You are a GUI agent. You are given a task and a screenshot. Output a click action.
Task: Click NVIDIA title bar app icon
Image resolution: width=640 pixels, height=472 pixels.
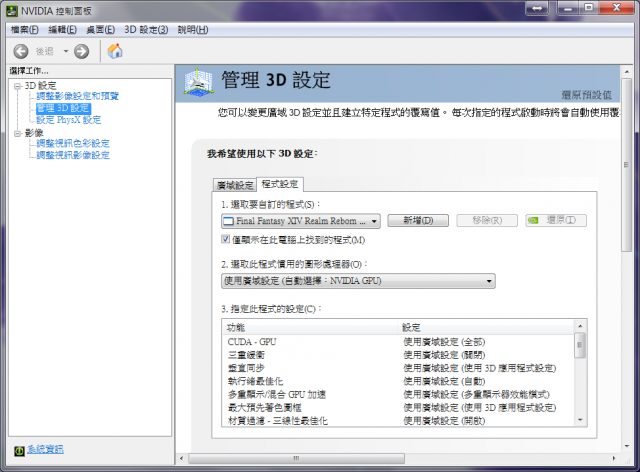click(x=12, y=10)
